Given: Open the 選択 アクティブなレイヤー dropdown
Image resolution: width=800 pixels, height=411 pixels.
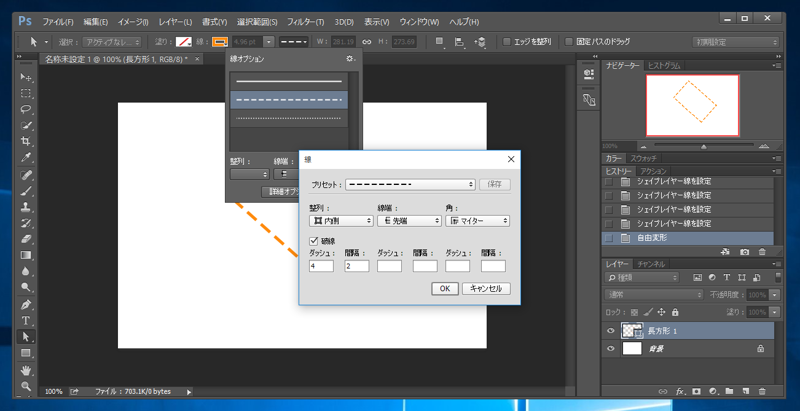Looking at the screenshot, I should tap(112, 42).
